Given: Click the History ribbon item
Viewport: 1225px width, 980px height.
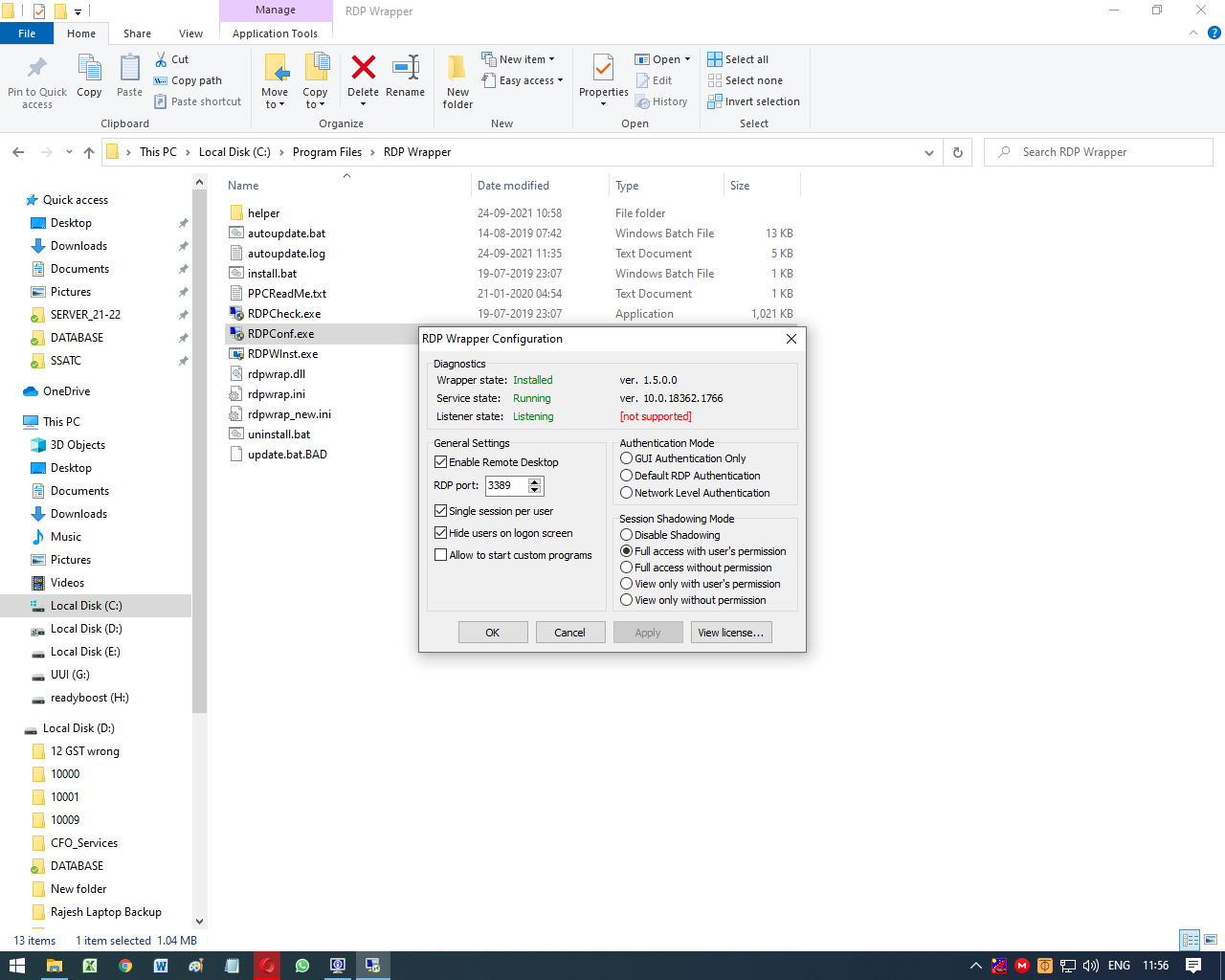Looking at the screenshot, I should (661, 101).
